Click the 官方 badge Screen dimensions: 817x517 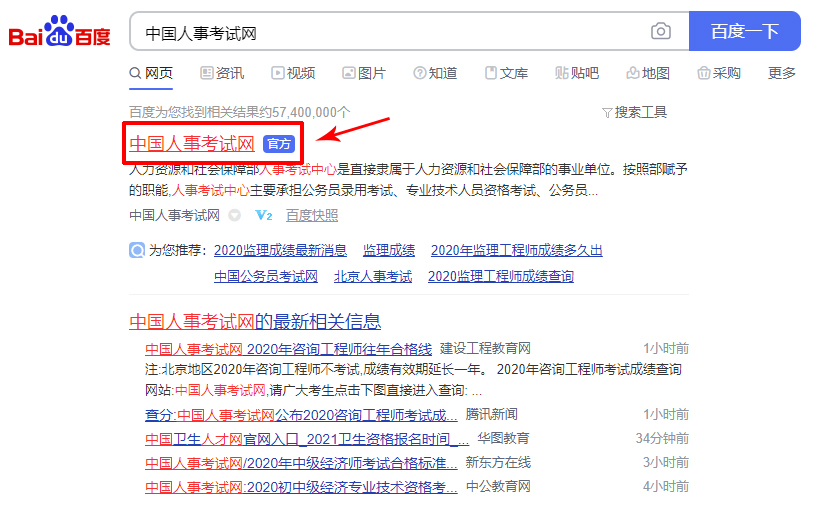coord(279,144)
